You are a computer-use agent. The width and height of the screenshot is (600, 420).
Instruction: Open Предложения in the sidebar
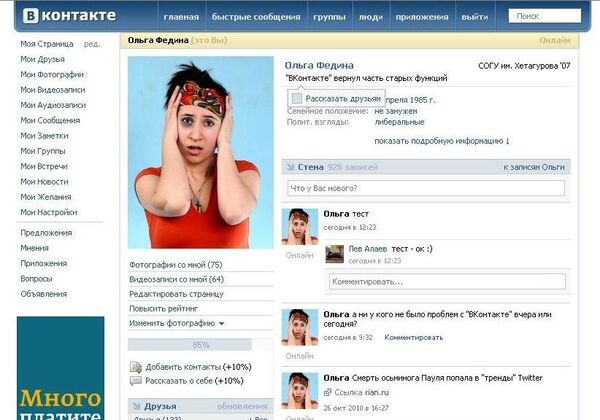46,233
